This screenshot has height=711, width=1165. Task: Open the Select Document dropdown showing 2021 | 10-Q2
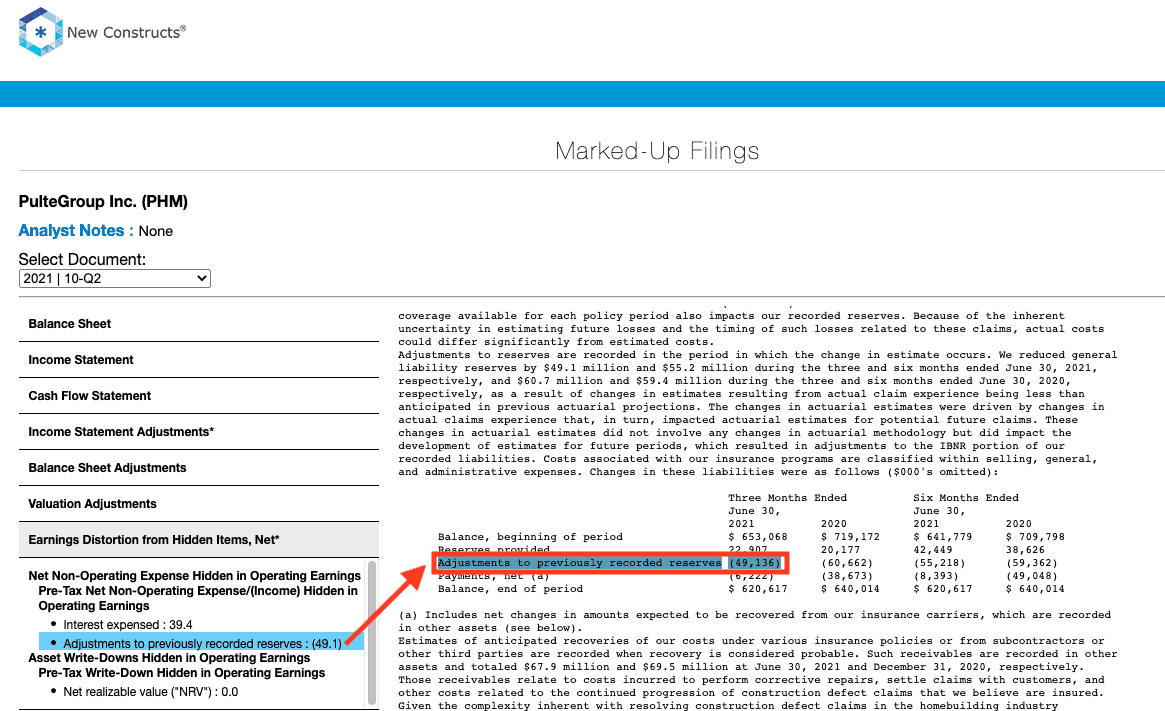[x=114, y=279]
